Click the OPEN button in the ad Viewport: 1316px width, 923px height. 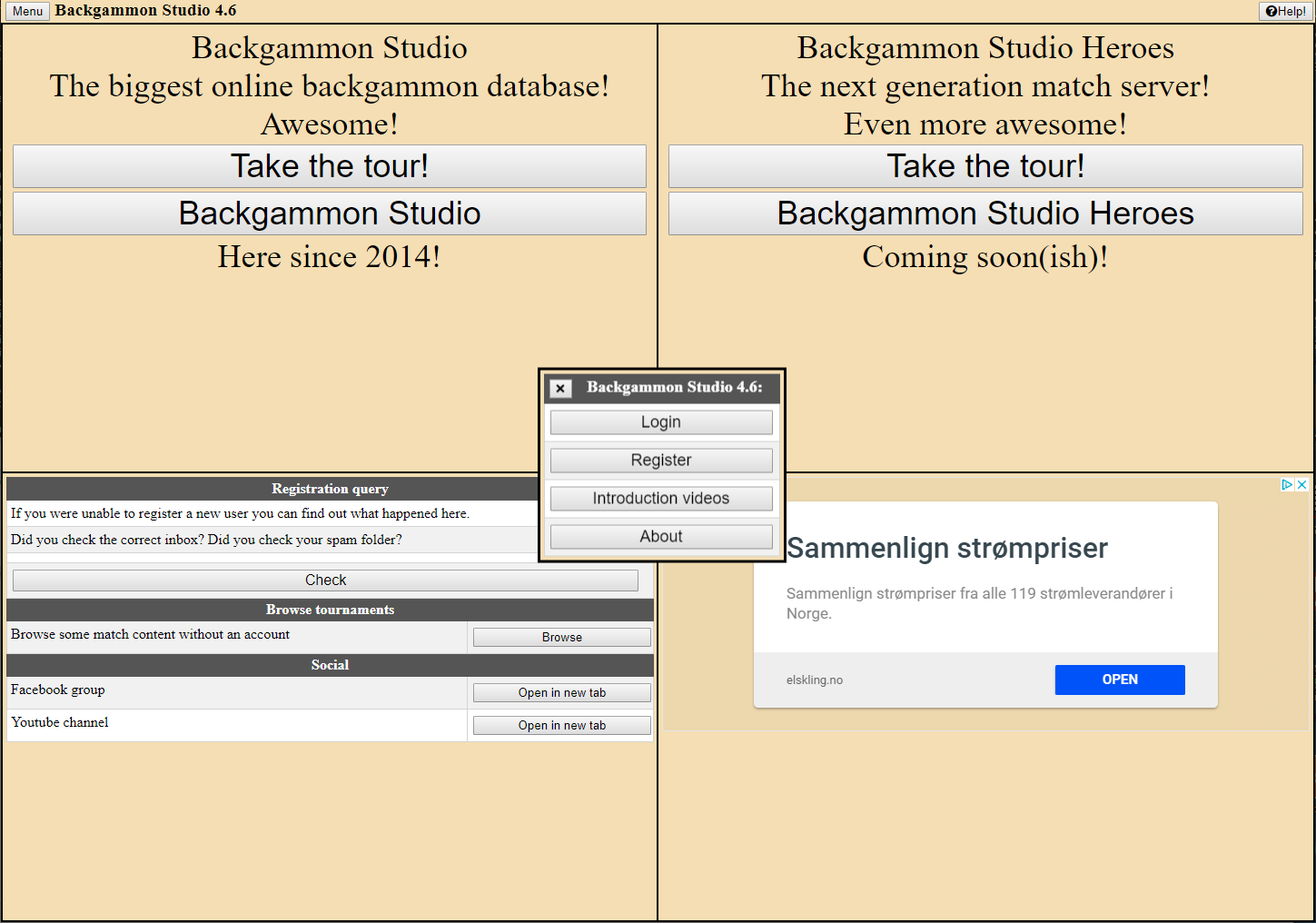click(1120, 680)
